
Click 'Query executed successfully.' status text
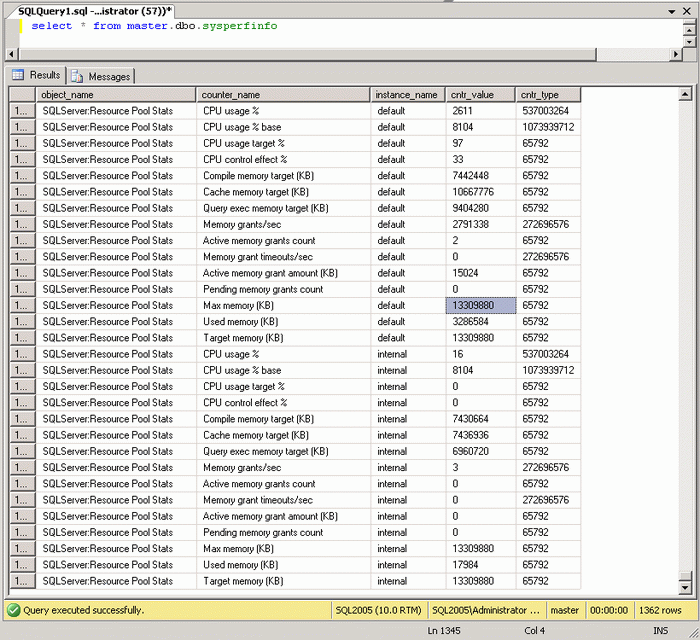pos(83,610)
